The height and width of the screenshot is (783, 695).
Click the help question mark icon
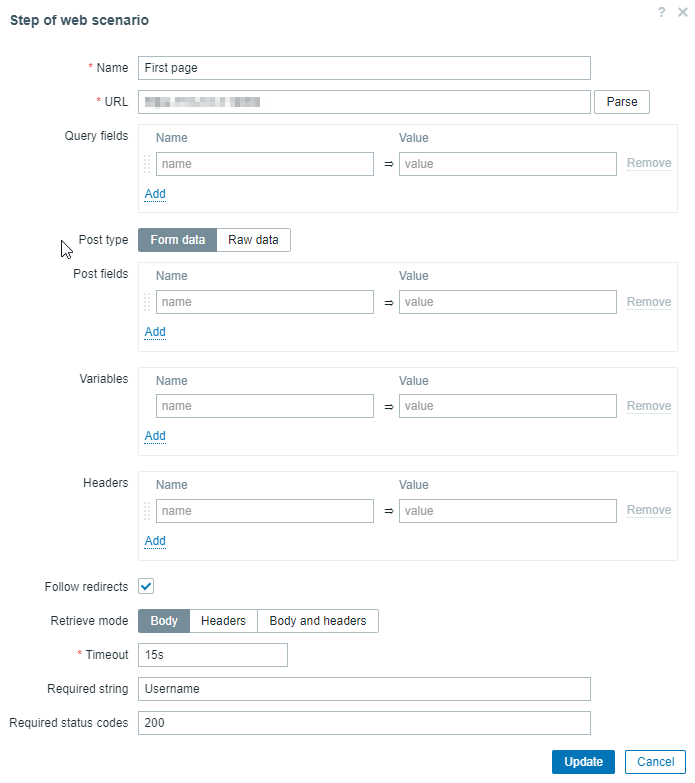(662, 12)
